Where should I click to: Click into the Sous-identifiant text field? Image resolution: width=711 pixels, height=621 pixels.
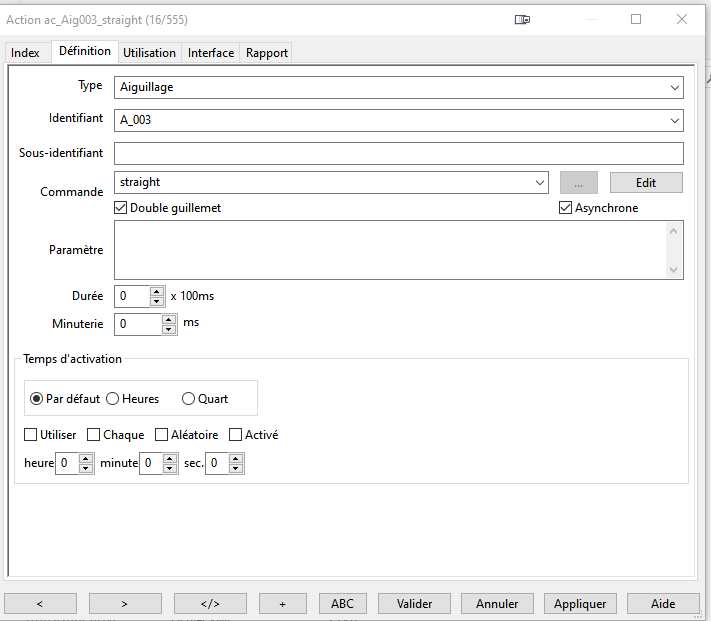click(398, 153)
